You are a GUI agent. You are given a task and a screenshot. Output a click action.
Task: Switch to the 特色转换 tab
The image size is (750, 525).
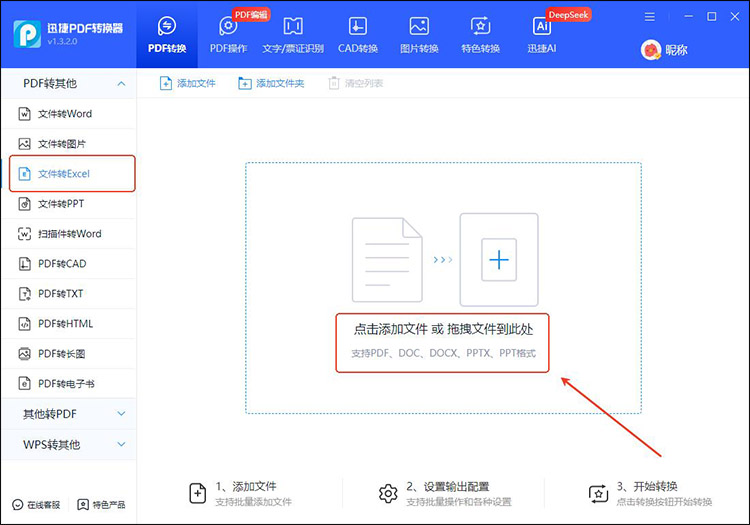(x=480, y=34)
